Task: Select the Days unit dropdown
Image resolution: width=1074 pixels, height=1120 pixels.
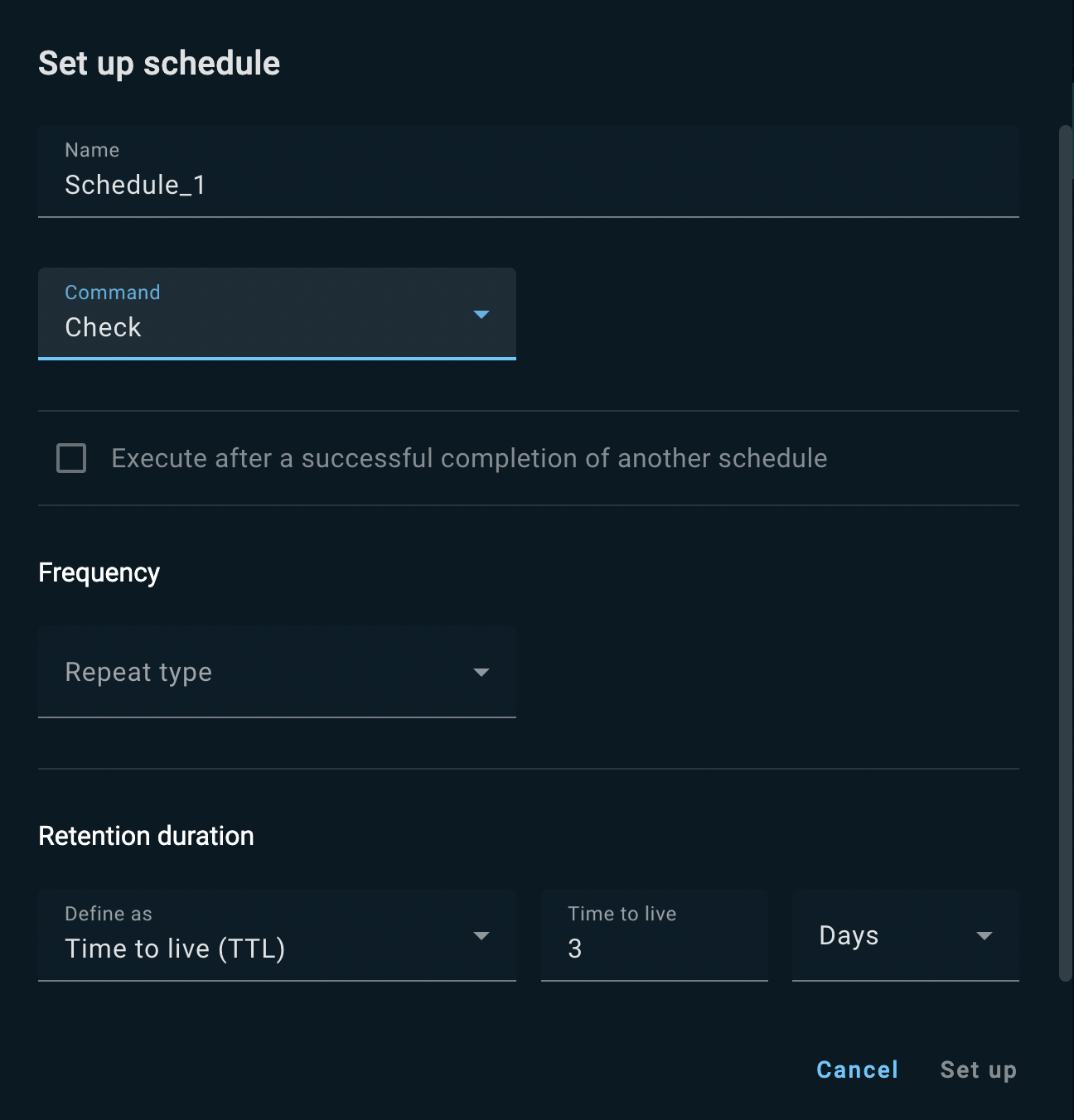Action: coord(887,936)
